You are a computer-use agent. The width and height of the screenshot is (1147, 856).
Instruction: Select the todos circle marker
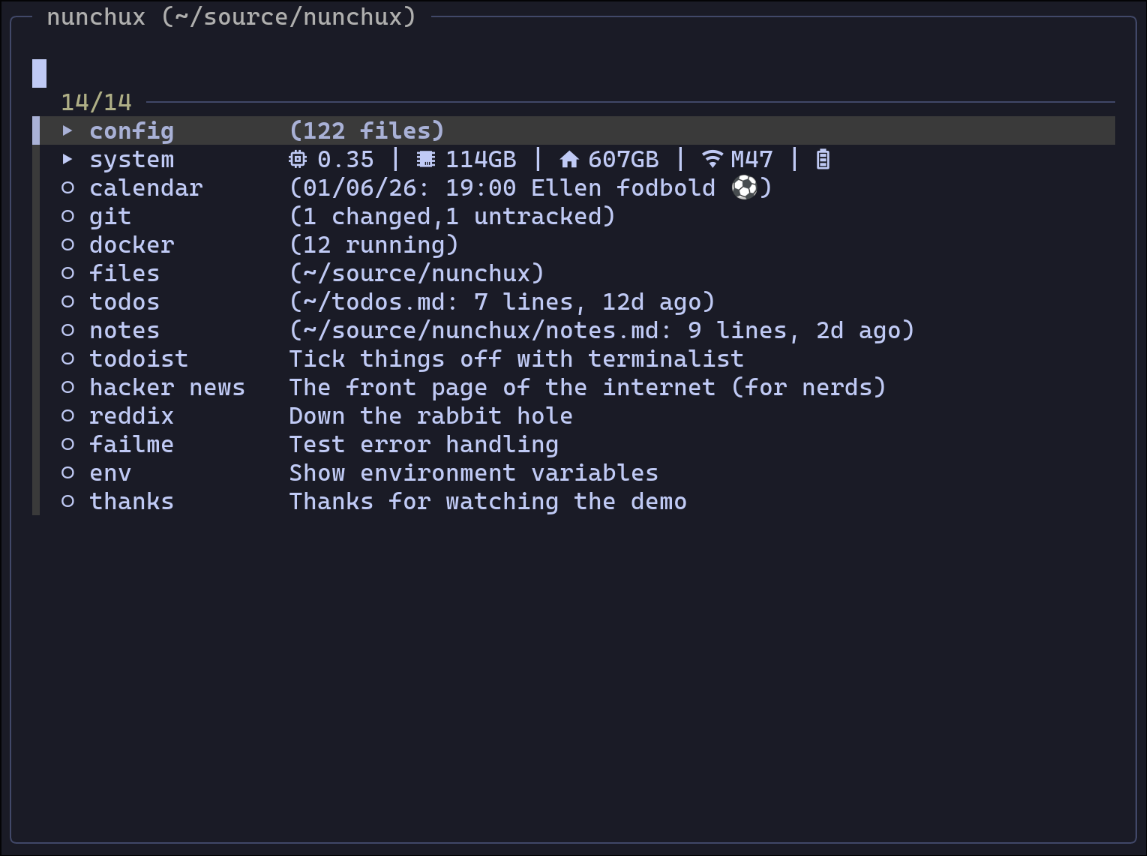[67, 301]
